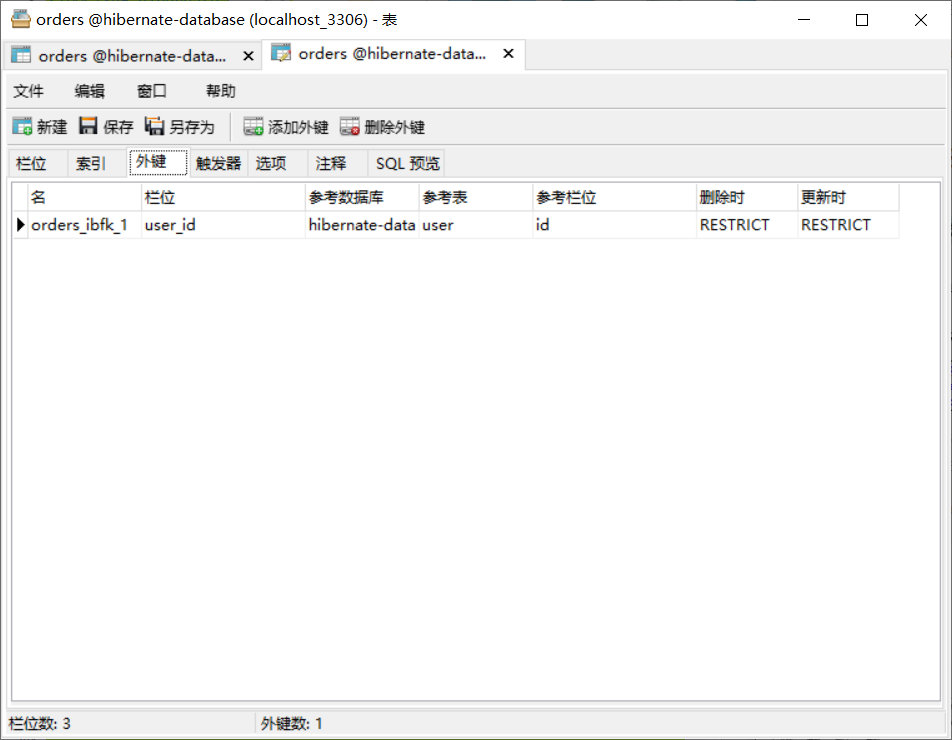This screenshot has height=740, width=952.
Task: Click the 新建 (New) toolbar icon
Action: click(22, 126)
